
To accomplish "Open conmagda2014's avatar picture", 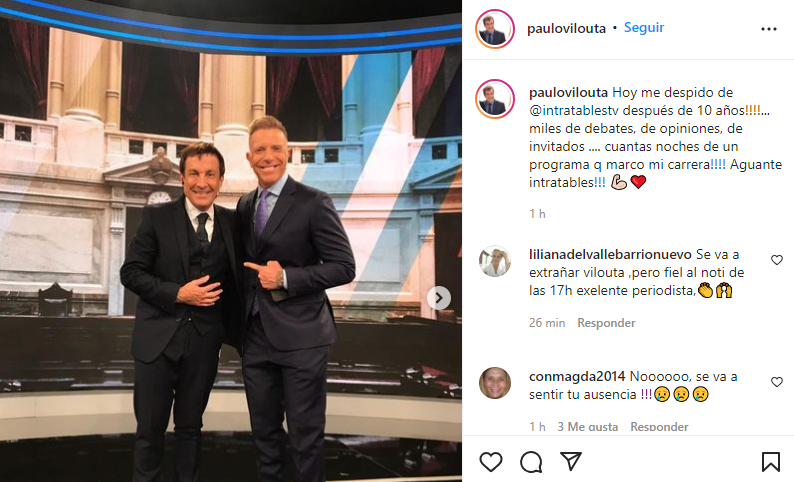I will [495, 383].
